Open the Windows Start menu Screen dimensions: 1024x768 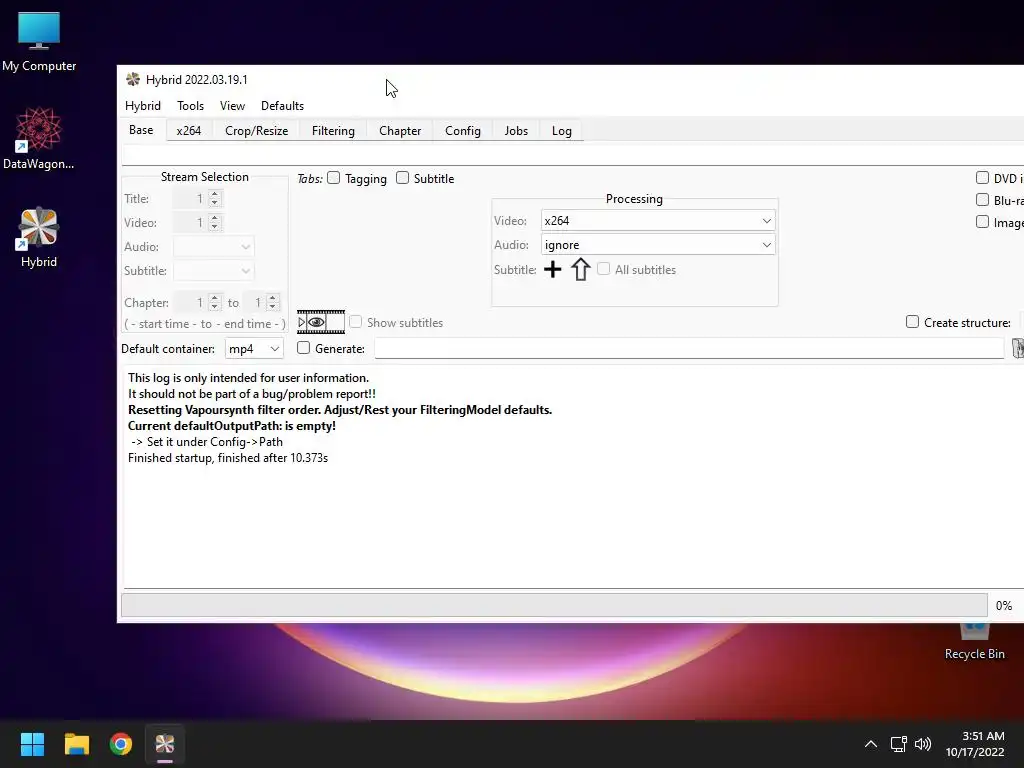pyautogui.click(x=32, y=744)
